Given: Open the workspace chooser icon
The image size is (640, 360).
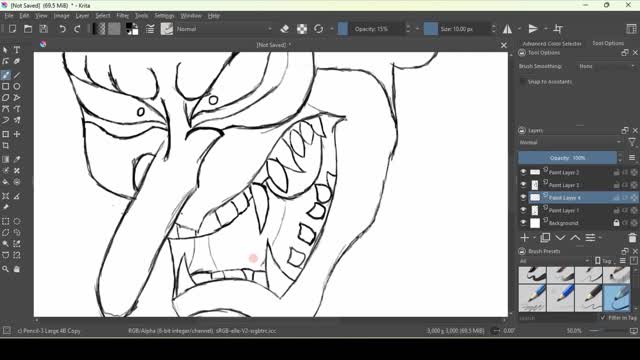Looking at the screenshot, I should (631, 29).
